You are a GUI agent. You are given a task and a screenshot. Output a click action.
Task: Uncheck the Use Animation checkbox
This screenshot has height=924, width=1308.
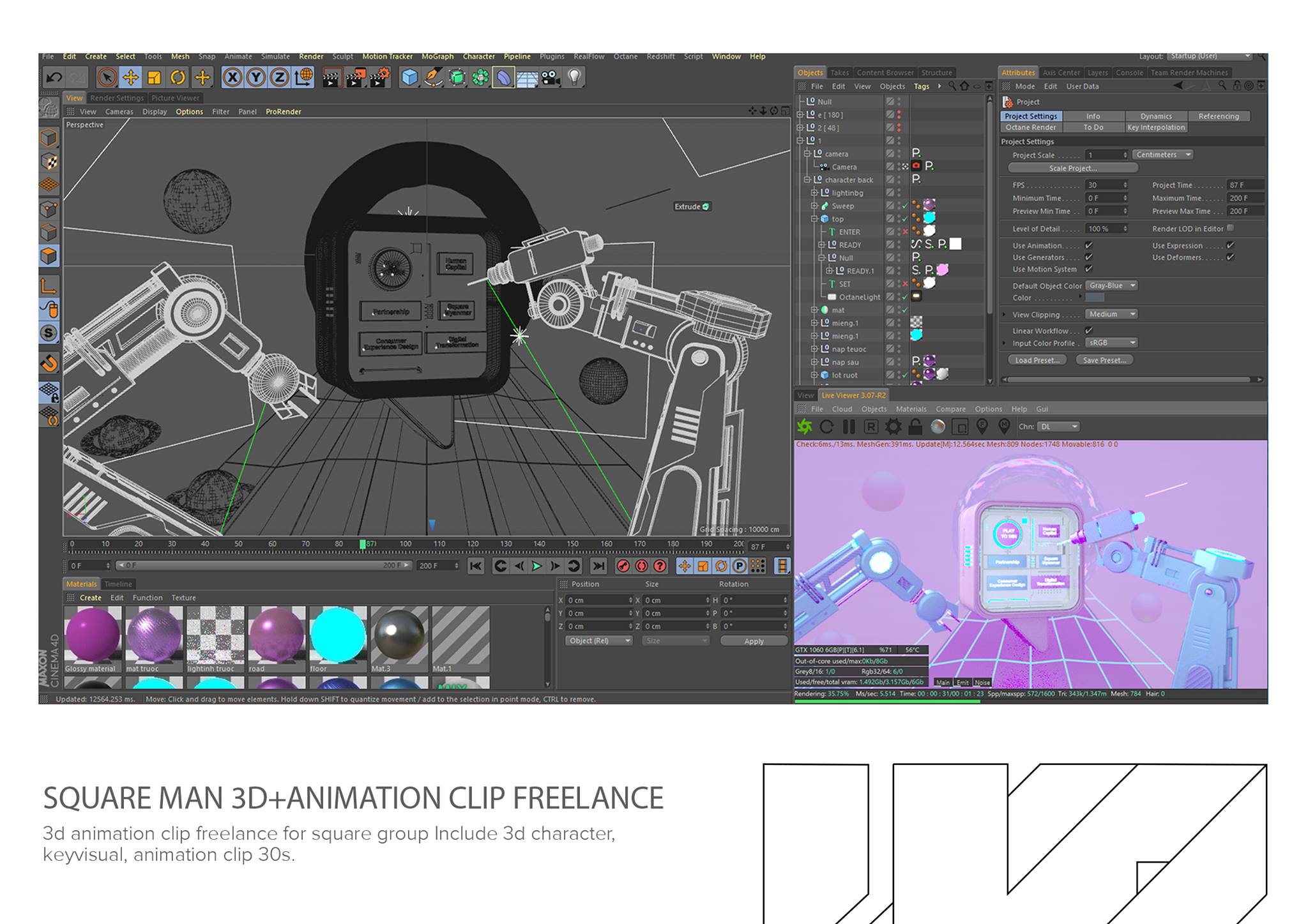click(x=1089, y=245)
